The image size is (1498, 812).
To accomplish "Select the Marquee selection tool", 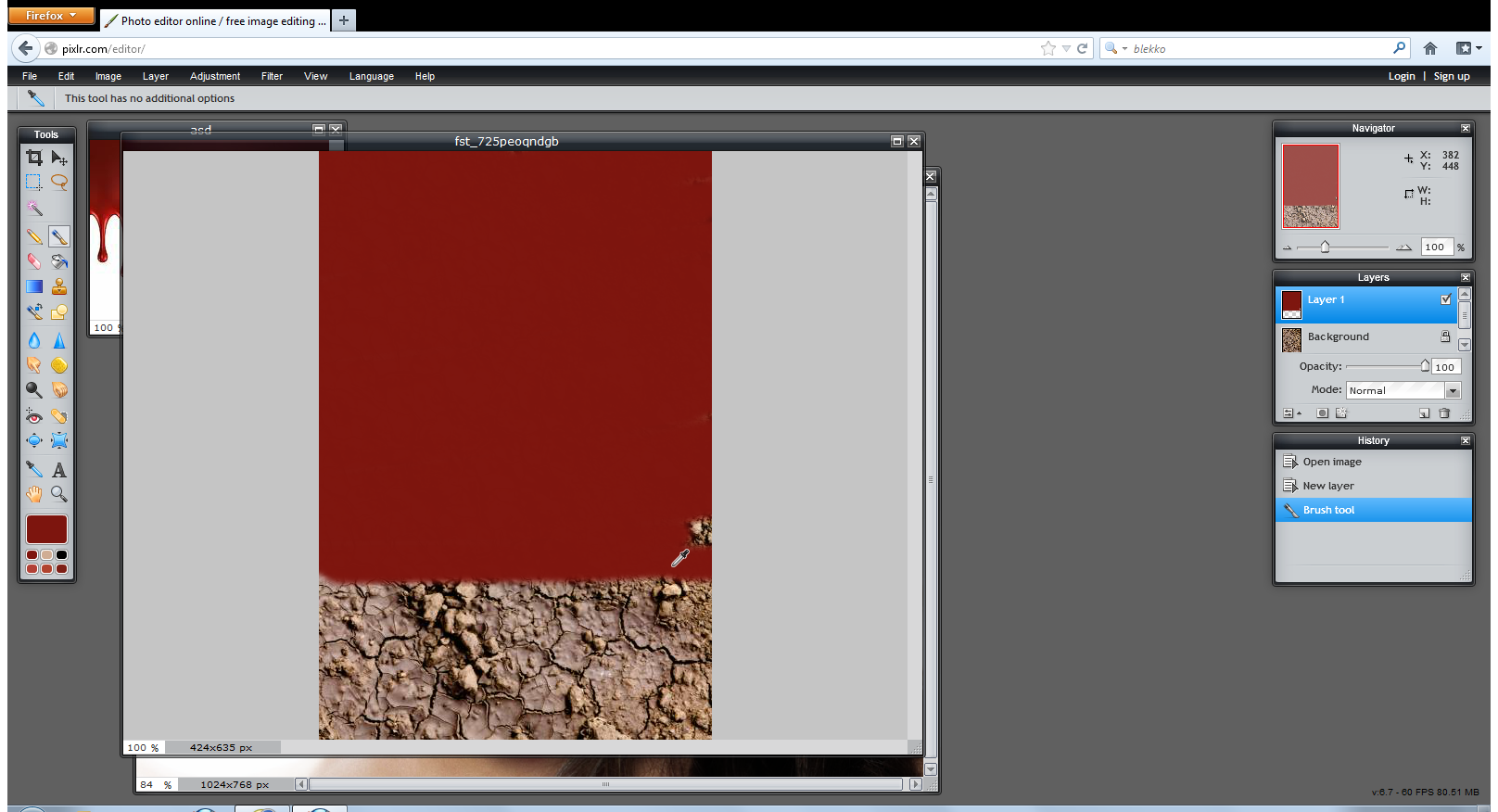I will point(34,183).
